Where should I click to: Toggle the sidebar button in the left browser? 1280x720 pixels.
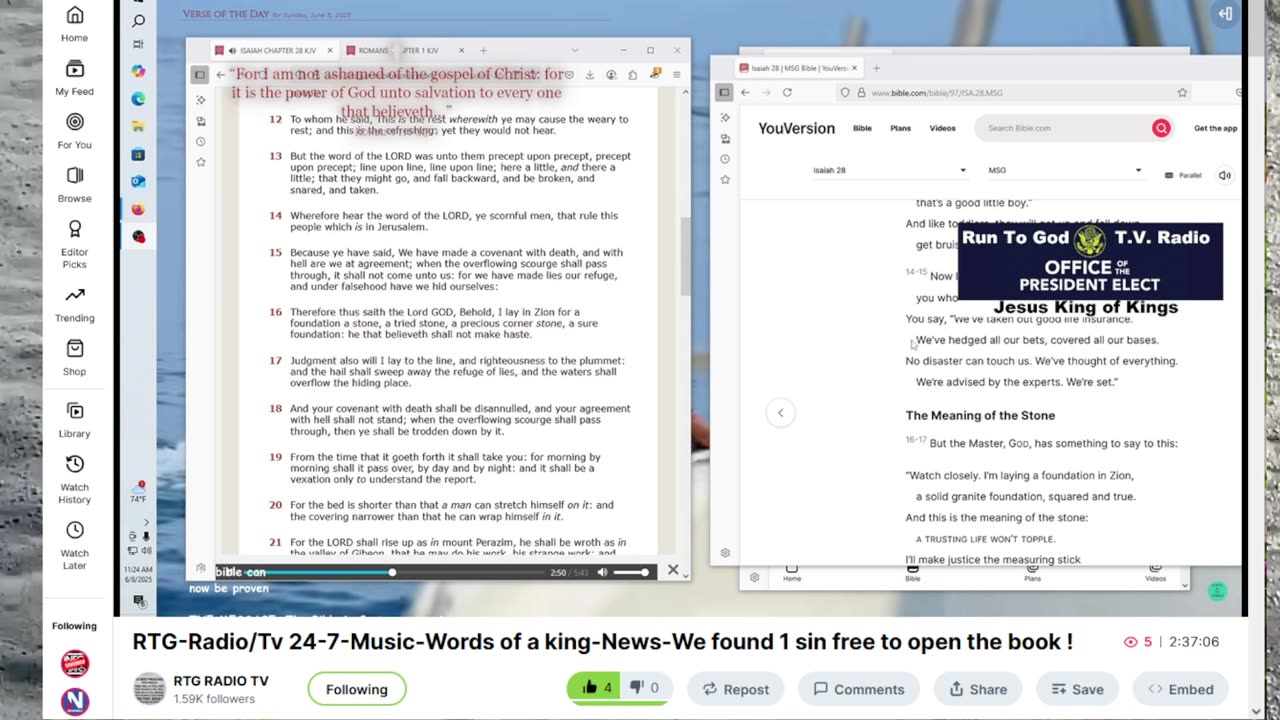[x=200, y=75]
